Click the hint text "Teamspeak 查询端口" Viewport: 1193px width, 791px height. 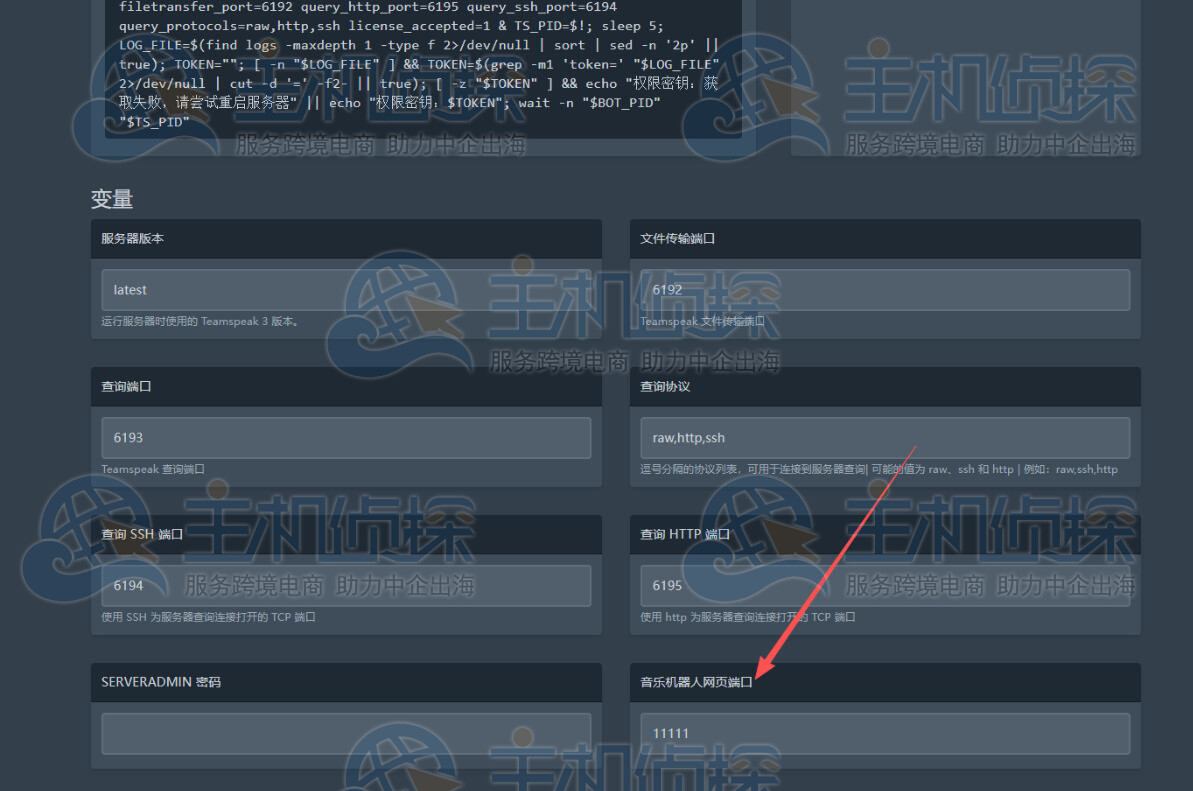click(153, 469)
